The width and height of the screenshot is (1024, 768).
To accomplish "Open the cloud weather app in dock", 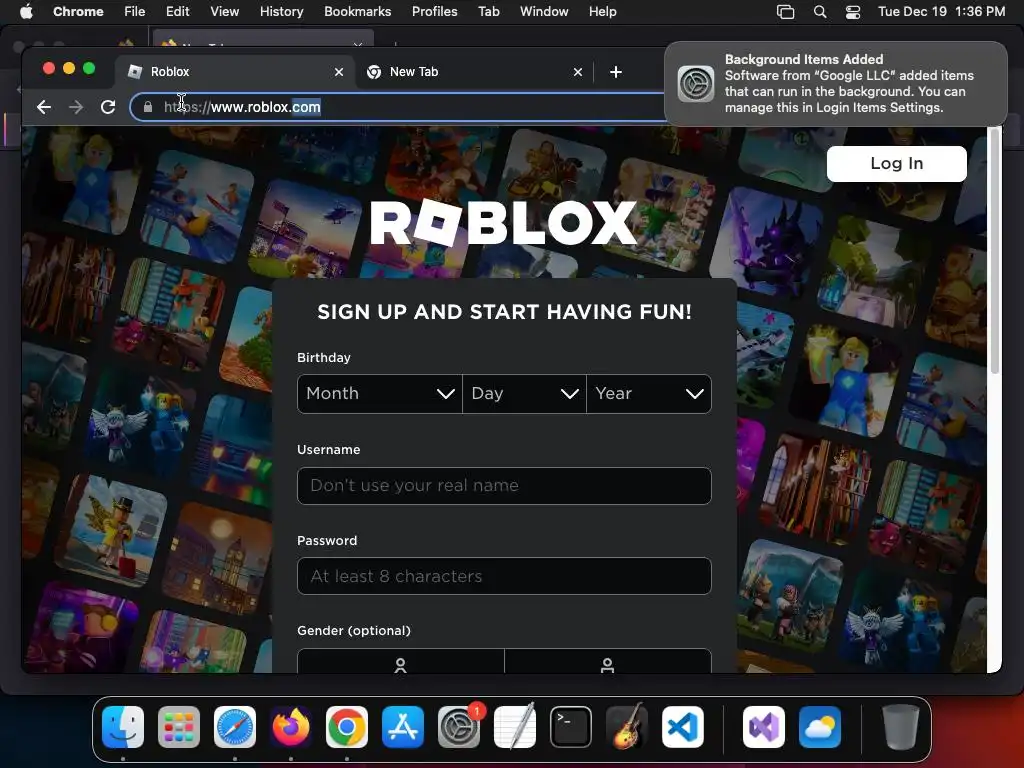I will point(820,727).
